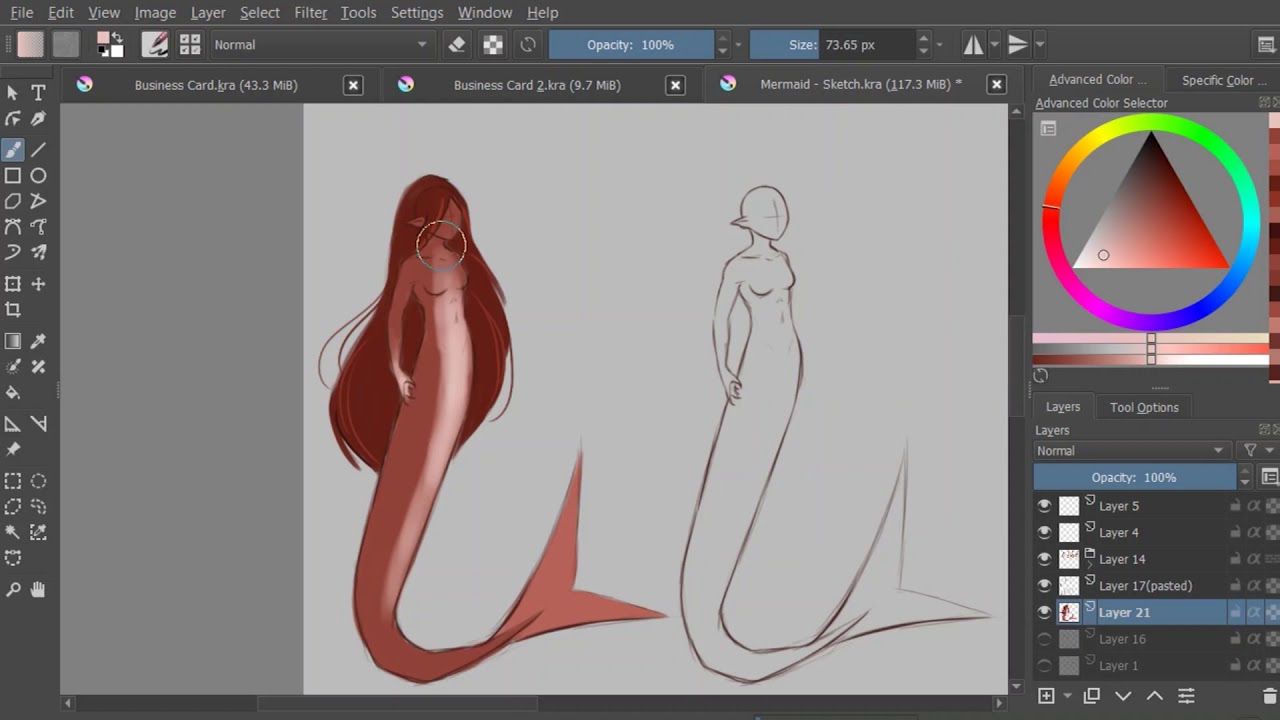Show Layer 16
The image size is (1280, 720).
coord(1044,639)
